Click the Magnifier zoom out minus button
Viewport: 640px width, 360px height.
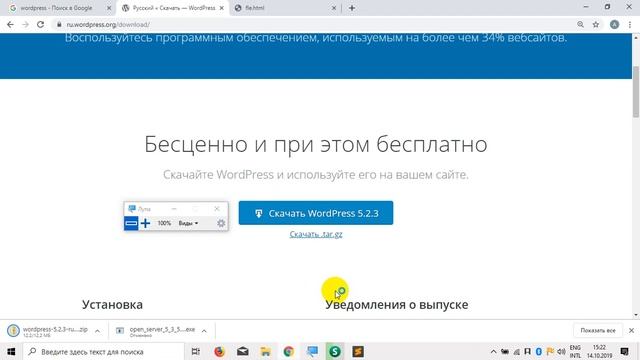tap(131, 223)
